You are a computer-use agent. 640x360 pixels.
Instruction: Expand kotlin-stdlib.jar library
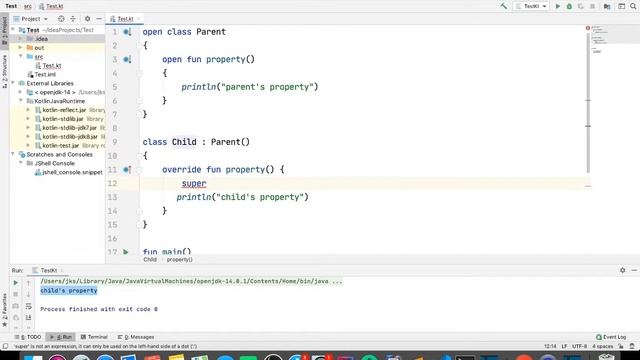(x=28, y=119)
